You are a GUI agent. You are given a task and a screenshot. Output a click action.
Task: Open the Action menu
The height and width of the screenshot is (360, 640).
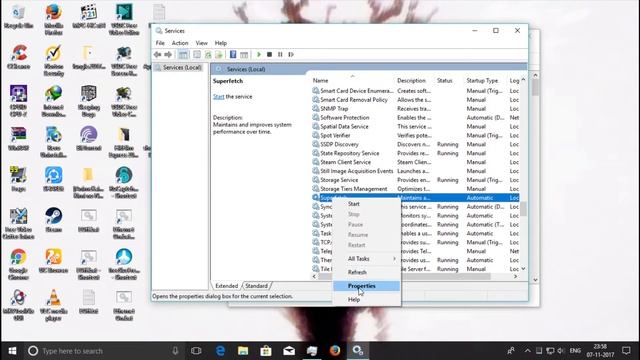click(x=180, y=43)
